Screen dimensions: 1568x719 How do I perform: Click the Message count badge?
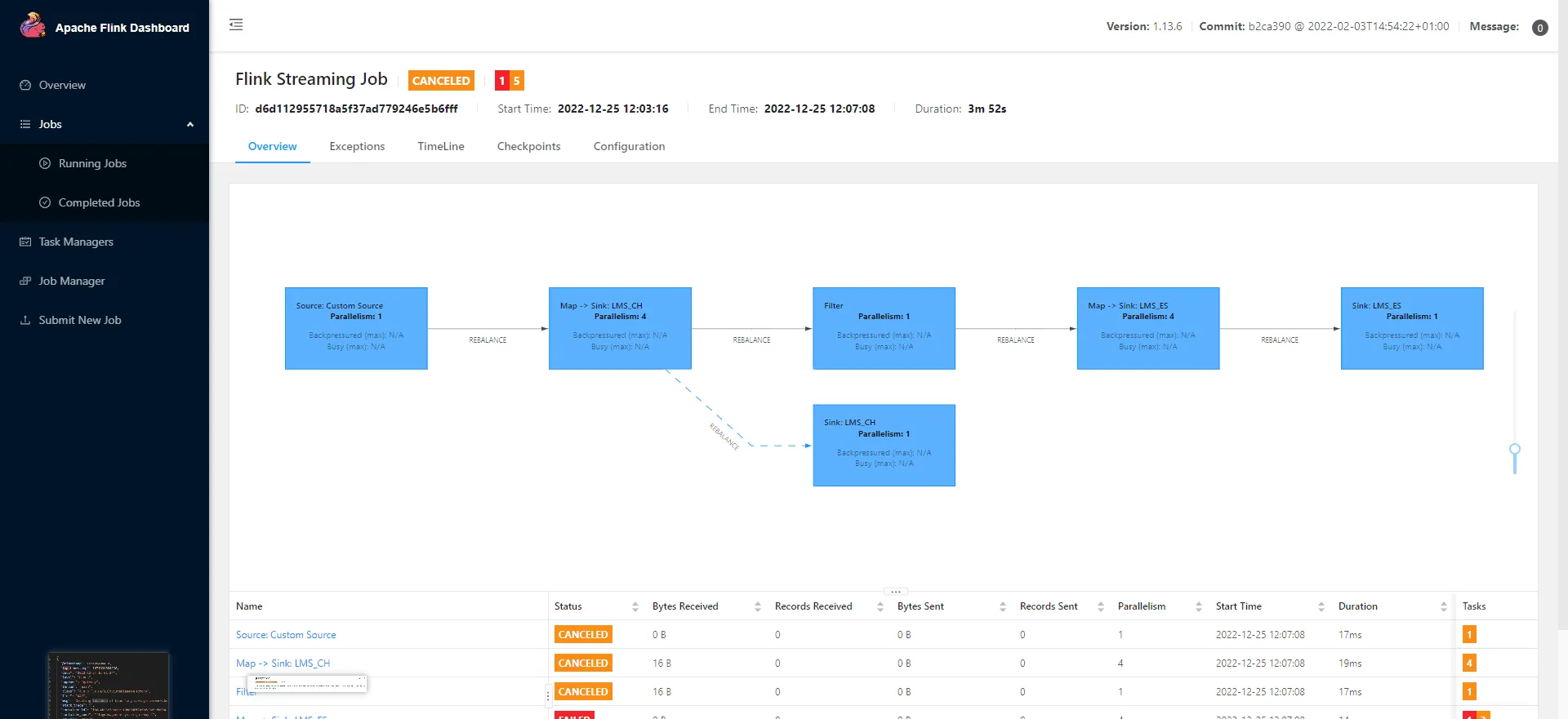coord(1539,28)
